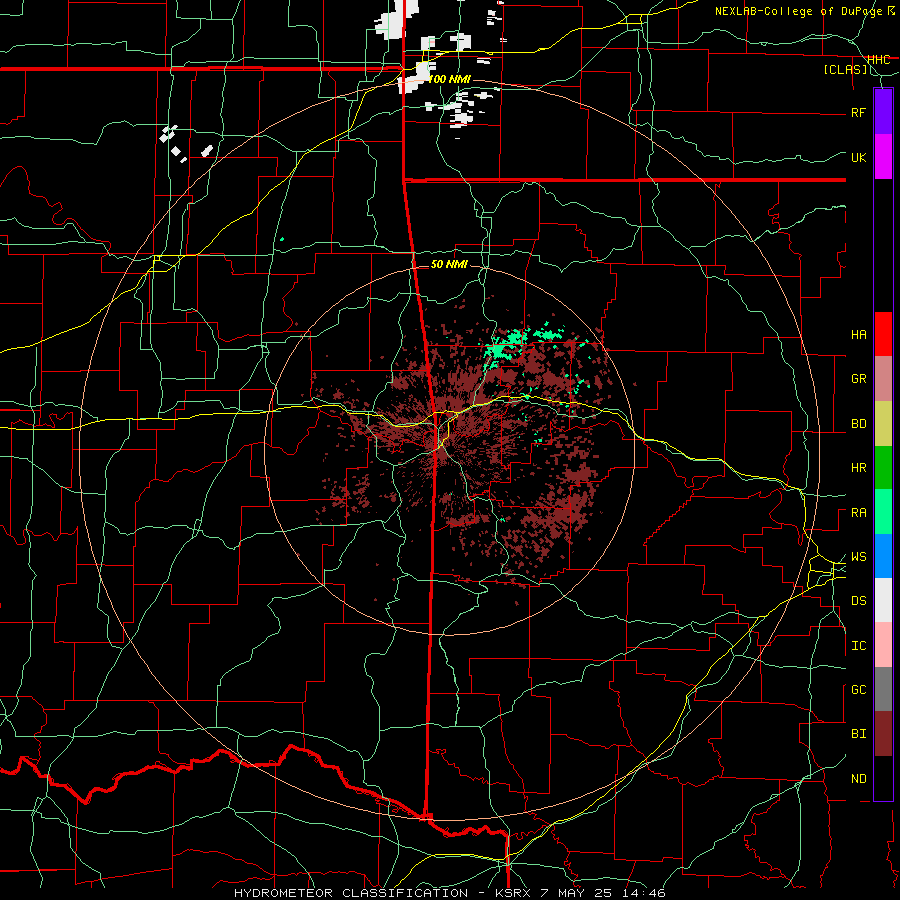
Task: Click the UK magenta legend swatch
Action: (883, 156)
